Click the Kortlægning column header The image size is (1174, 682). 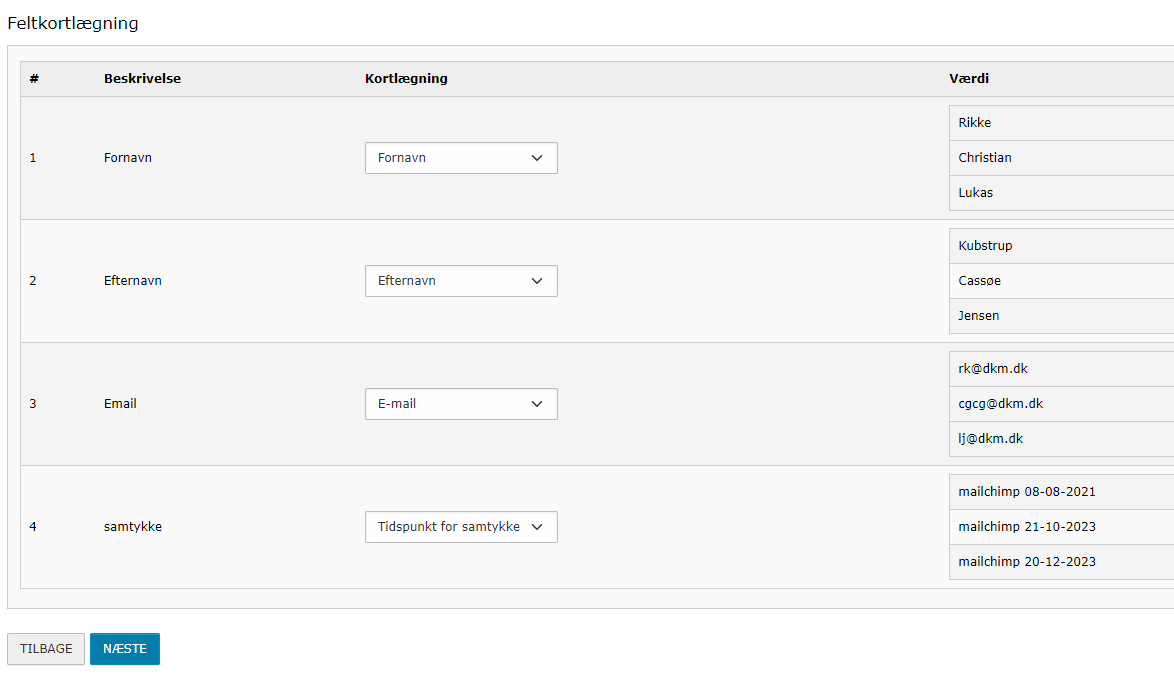(406, 79)
